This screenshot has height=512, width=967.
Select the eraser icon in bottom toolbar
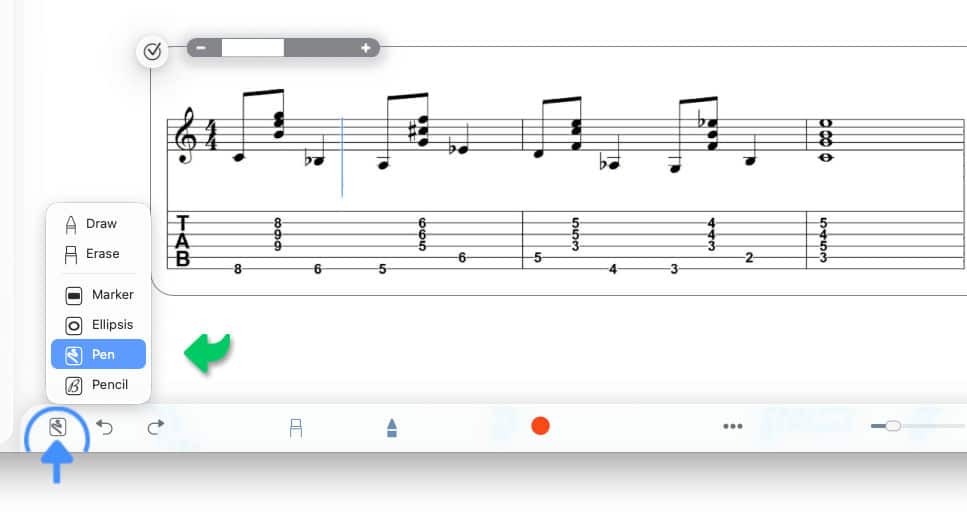click(x=296, y=427)
